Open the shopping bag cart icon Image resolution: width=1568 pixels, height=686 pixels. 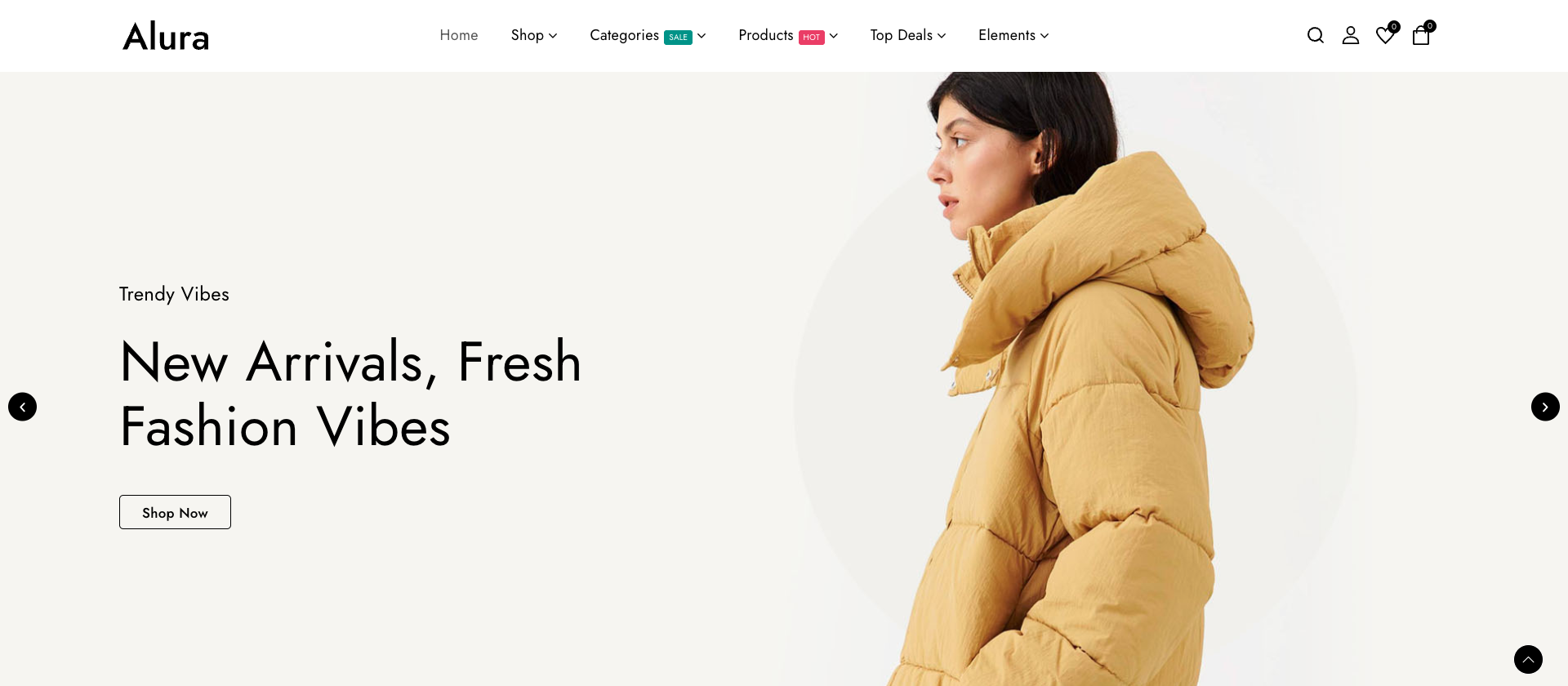(x=1421, y=35)
